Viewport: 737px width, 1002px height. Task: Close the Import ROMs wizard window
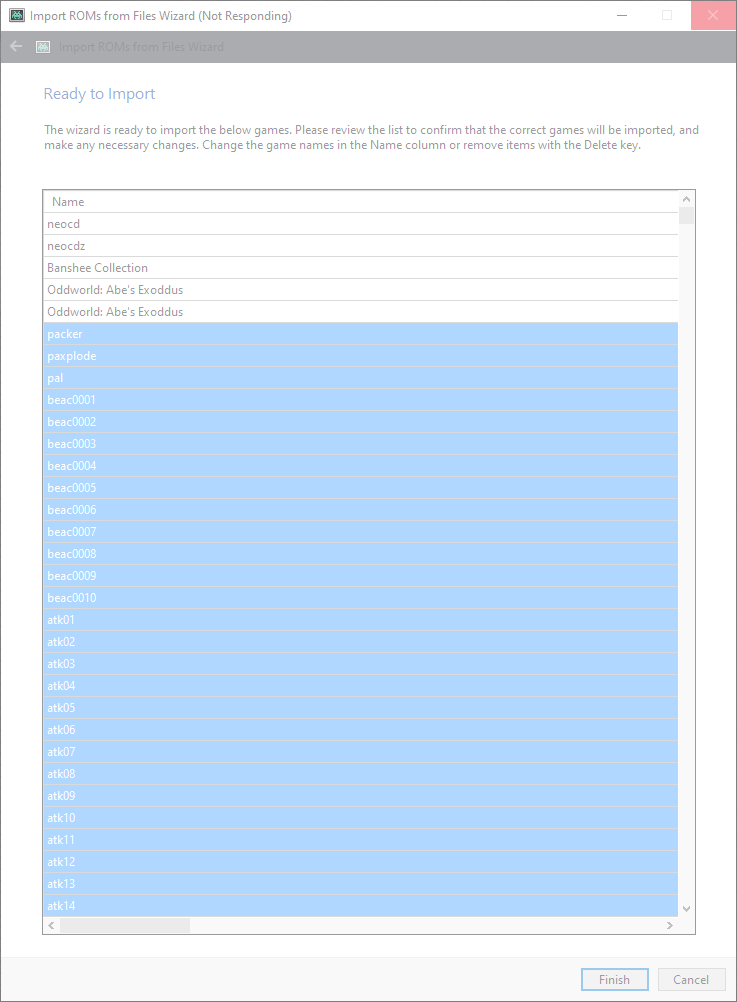coord(713,15)
